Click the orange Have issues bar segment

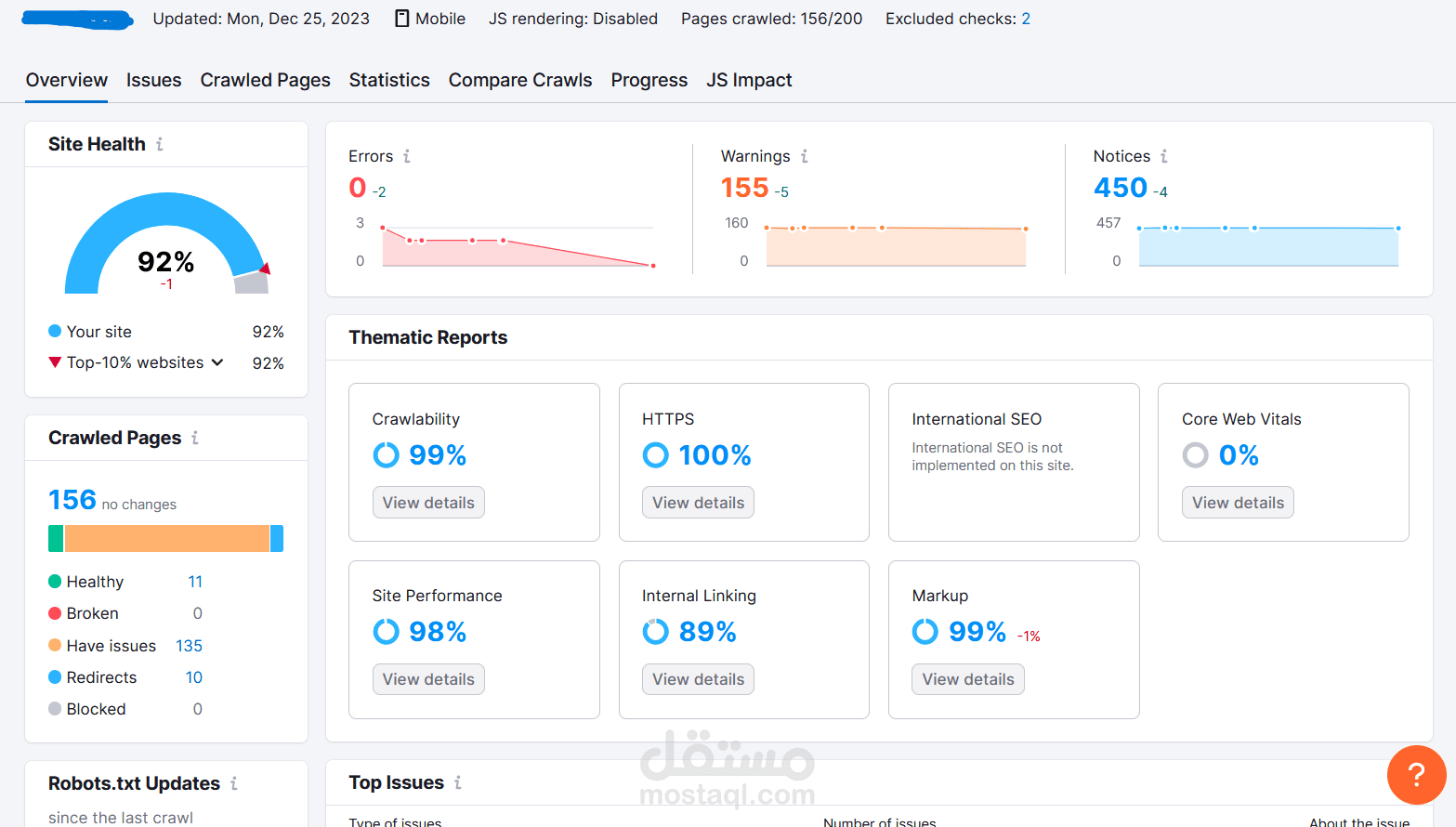pos(166,539)
